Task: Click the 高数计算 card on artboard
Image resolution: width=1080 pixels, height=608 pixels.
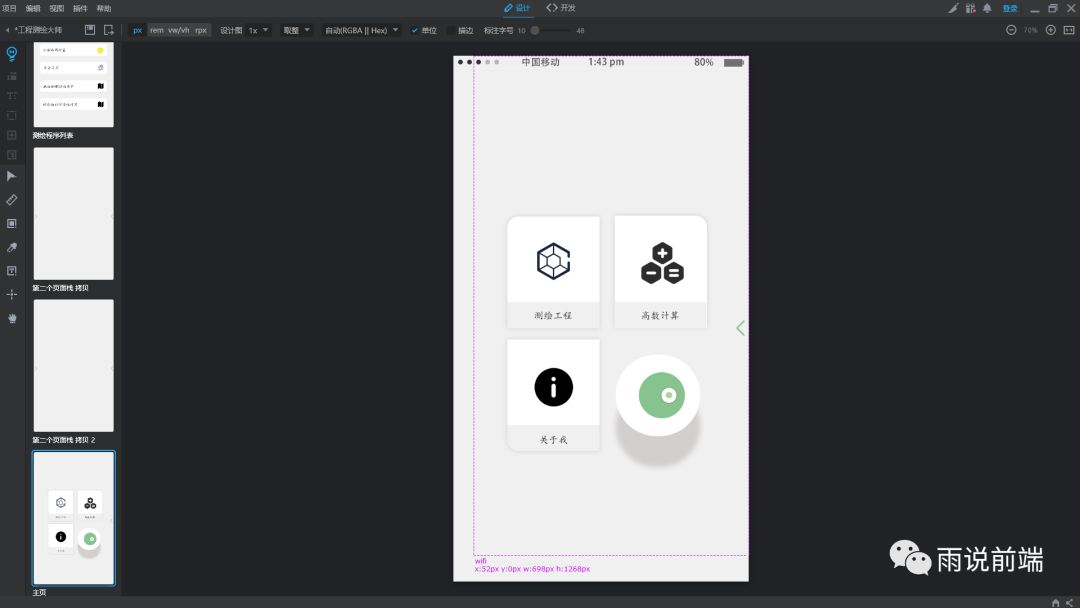Action: (661, 272)
